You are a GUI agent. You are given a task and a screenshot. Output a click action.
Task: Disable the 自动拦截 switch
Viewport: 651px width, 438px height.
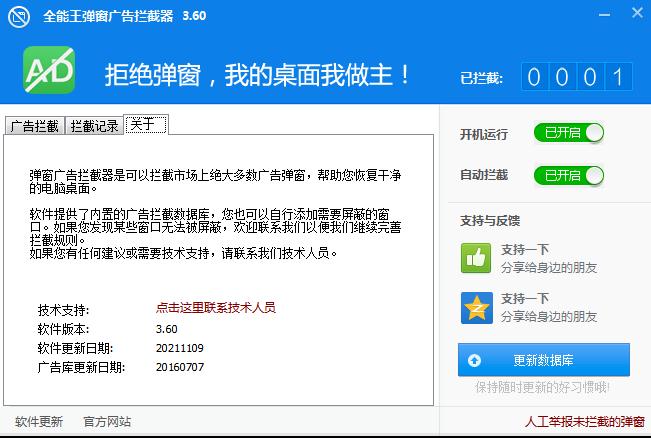(x=569, y=175)
